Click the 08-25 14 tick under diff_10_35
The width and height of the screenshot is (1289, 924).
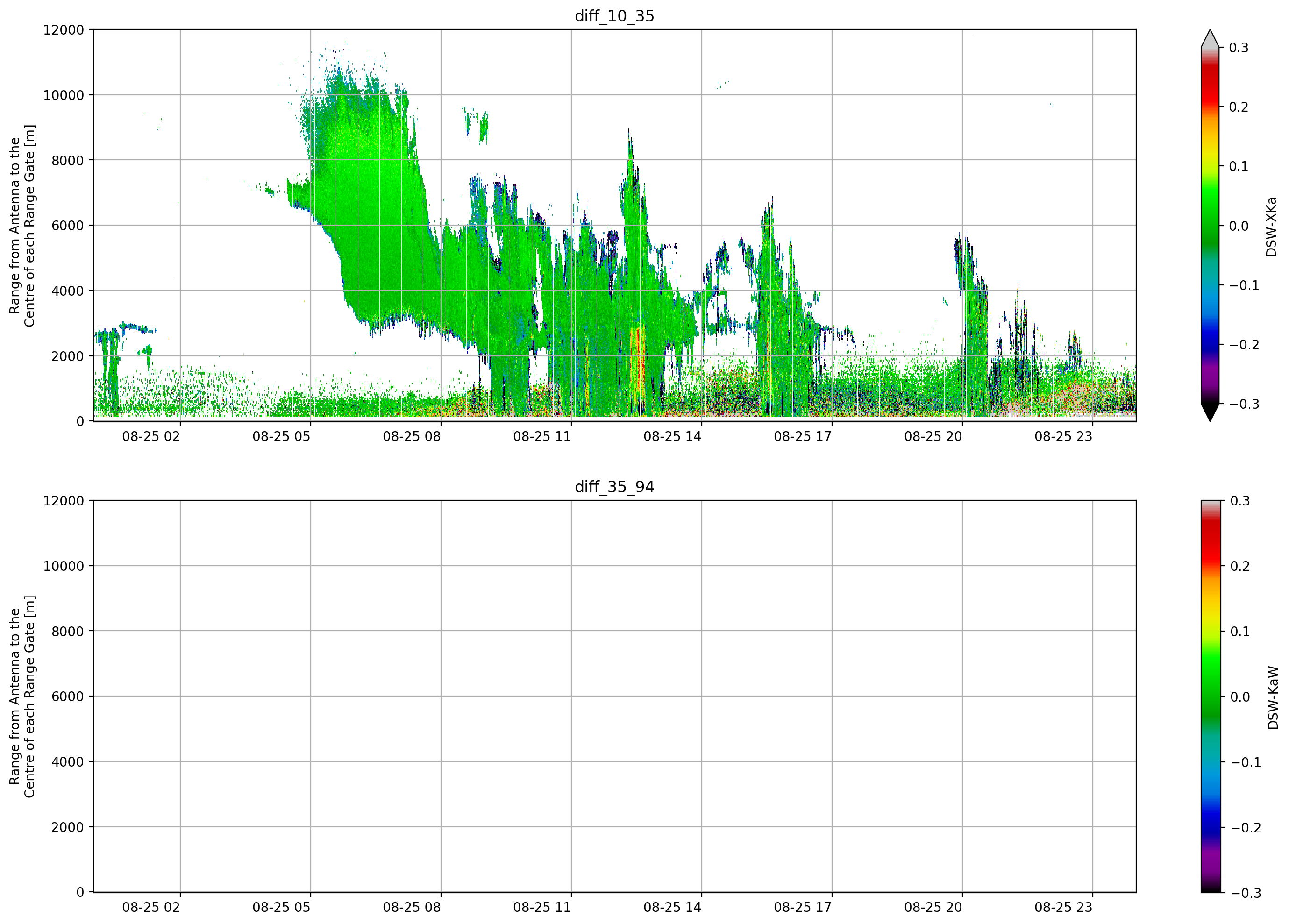point(672,436)
